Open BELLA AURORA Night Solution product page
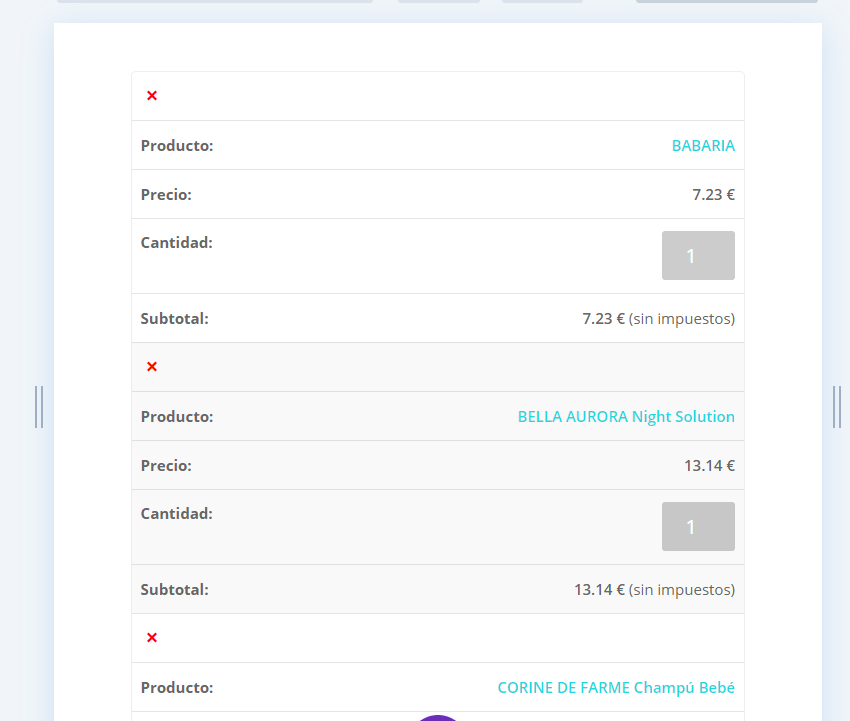850x721 pixels. point(626,416)
